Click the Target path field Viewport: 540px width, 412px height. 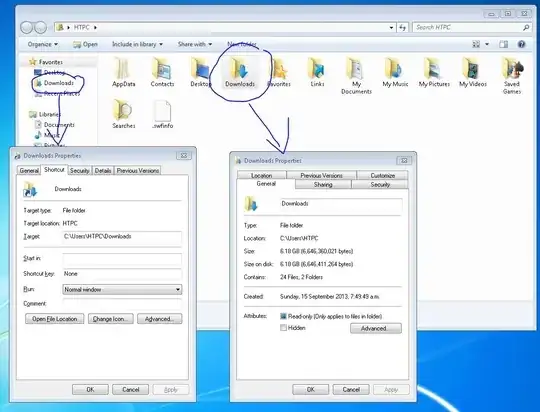pyautogui.click(x=122, y=237)
